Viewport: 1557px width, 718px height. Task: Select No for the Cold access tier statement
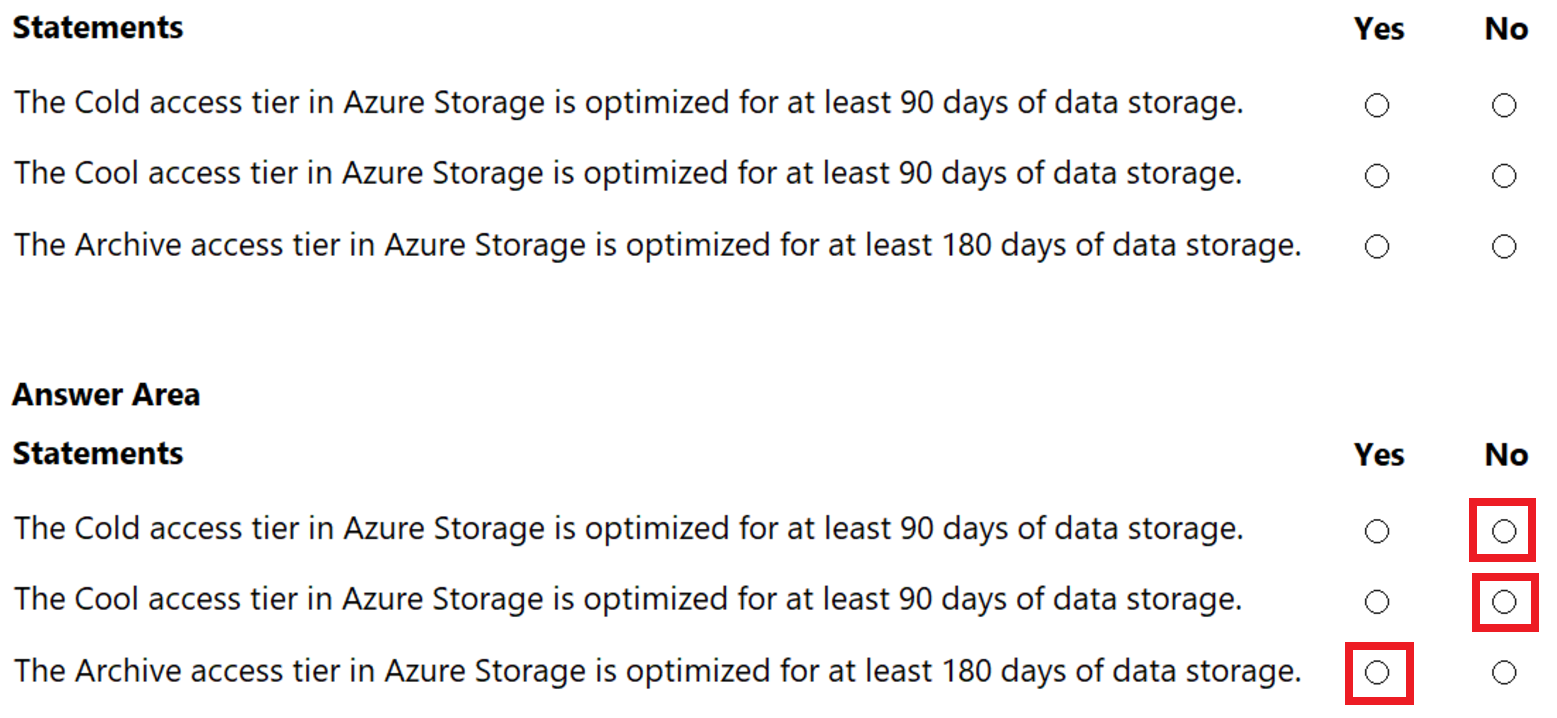pyautogui.click(x=1504, y=104)
